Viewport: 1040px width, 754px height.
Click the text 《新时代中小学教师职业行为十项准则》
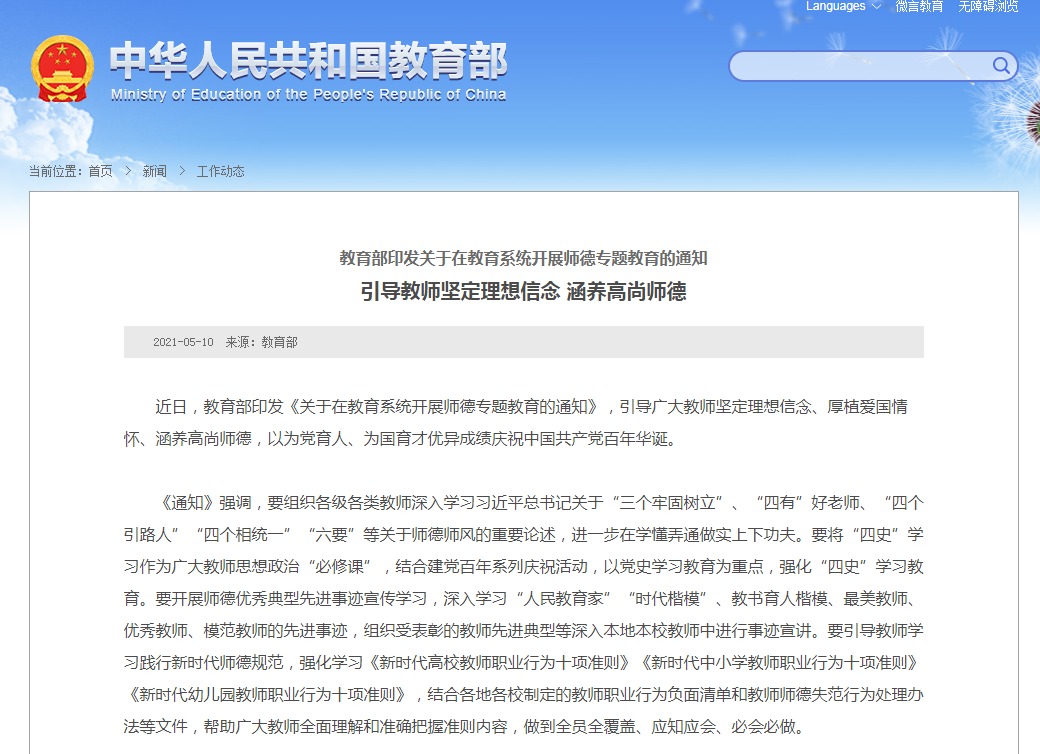pos(779,662)
